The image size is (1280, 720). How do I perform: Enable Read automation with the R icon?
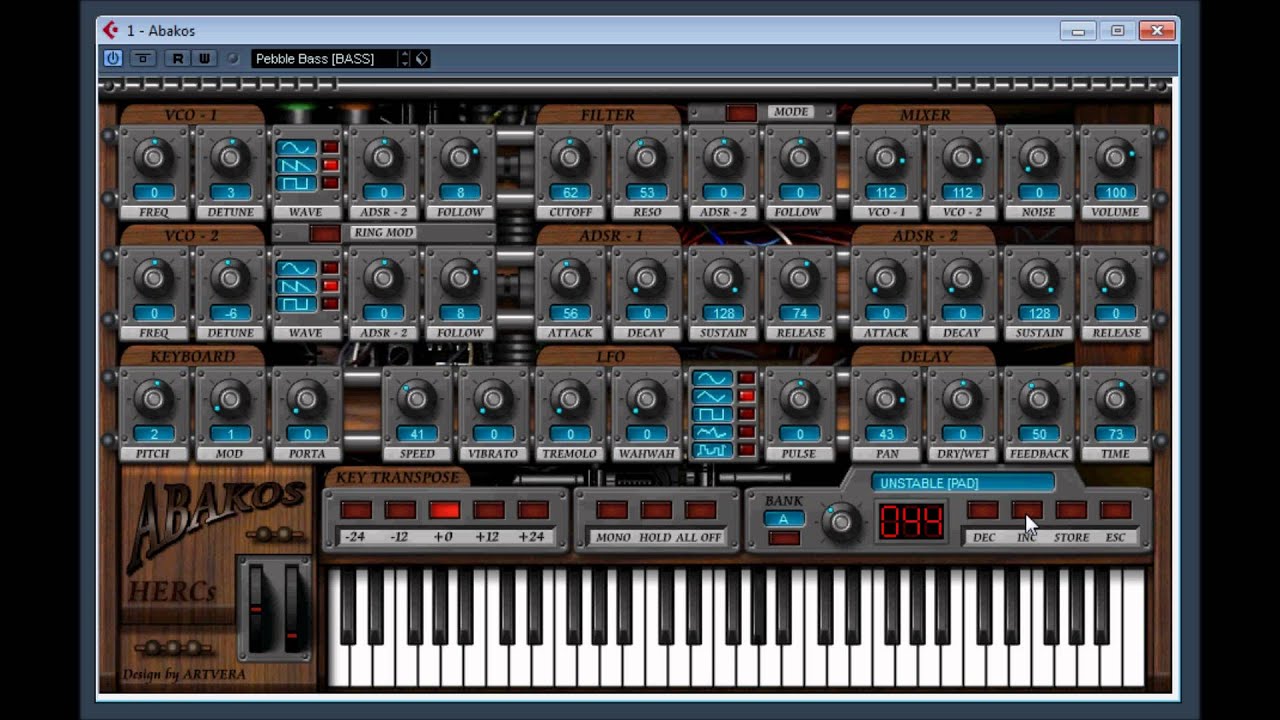click(x=178, y=59)
